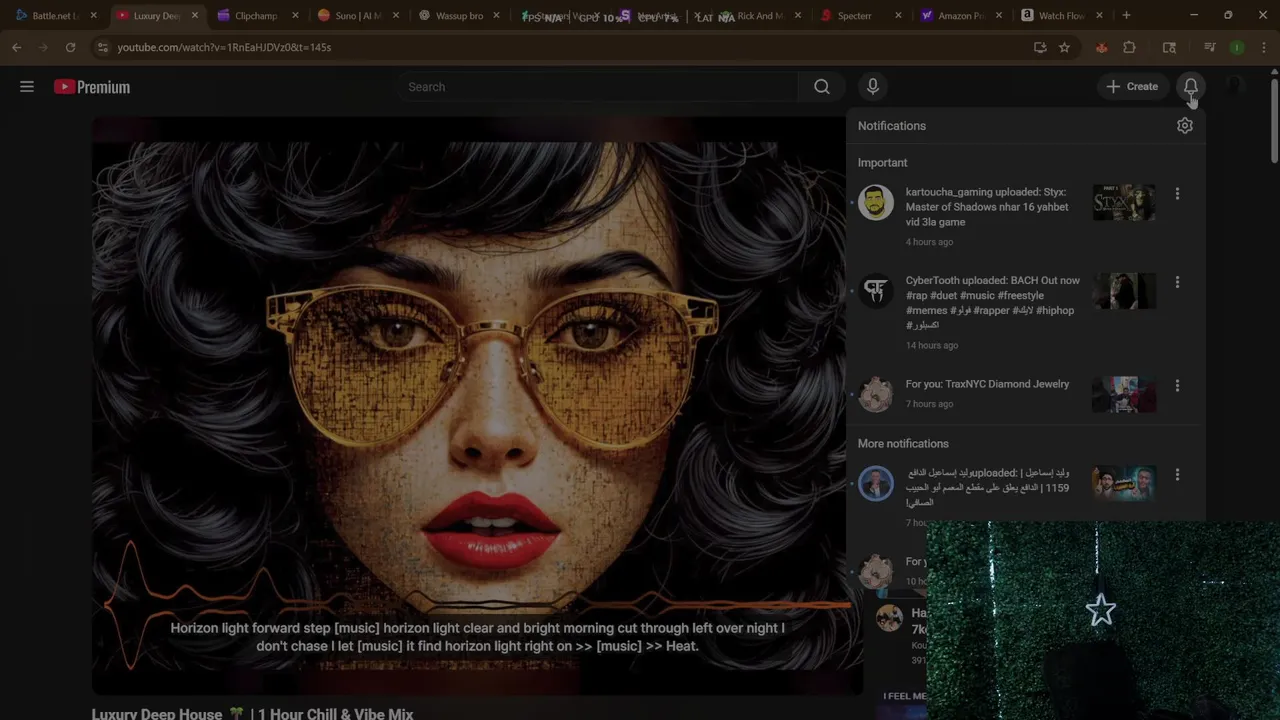This screenshot has height=720, width=1280.
Task: Click the Notifications panel heading
Action: [x=892, y=126]
